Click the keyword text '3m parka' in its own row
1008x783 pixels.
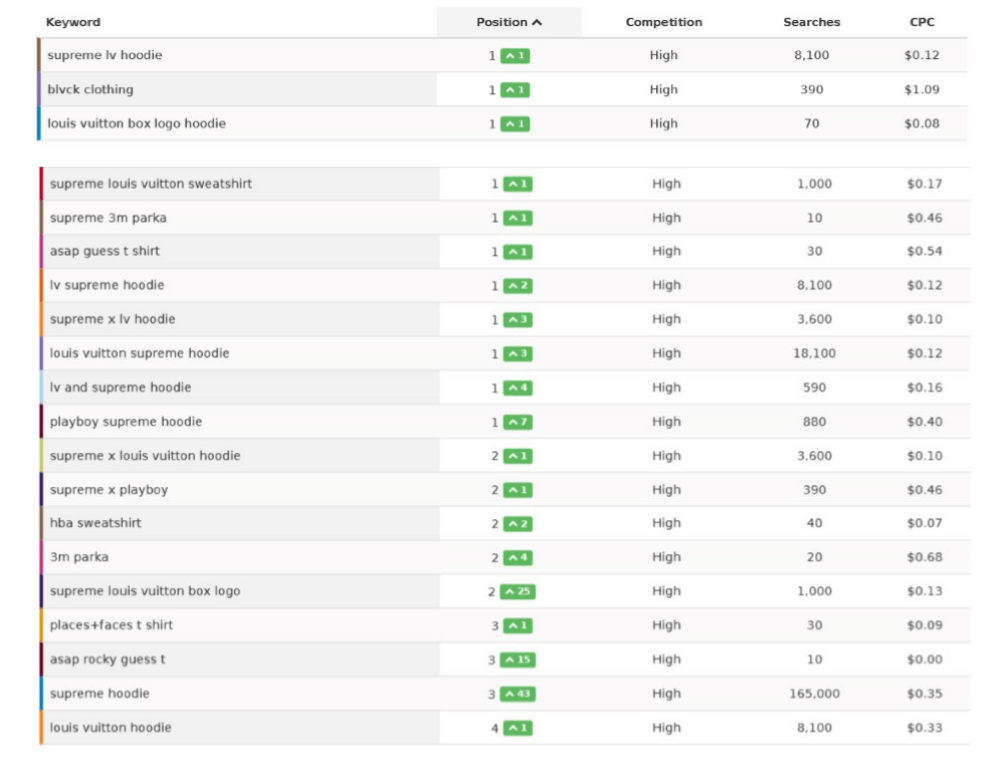(x=79, y=557)
